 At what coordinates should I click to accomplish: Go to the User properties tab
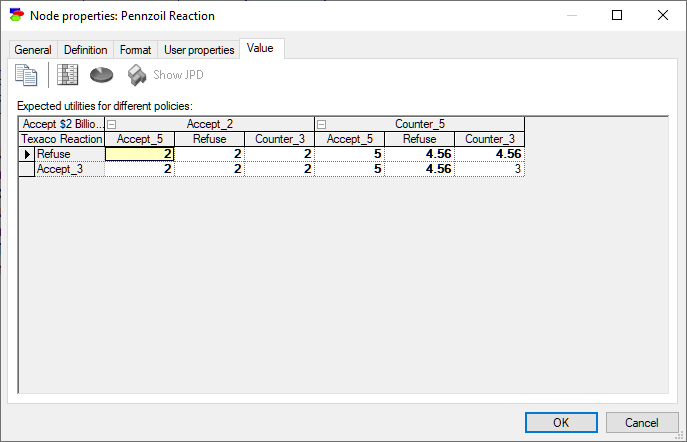click(199, 50)
